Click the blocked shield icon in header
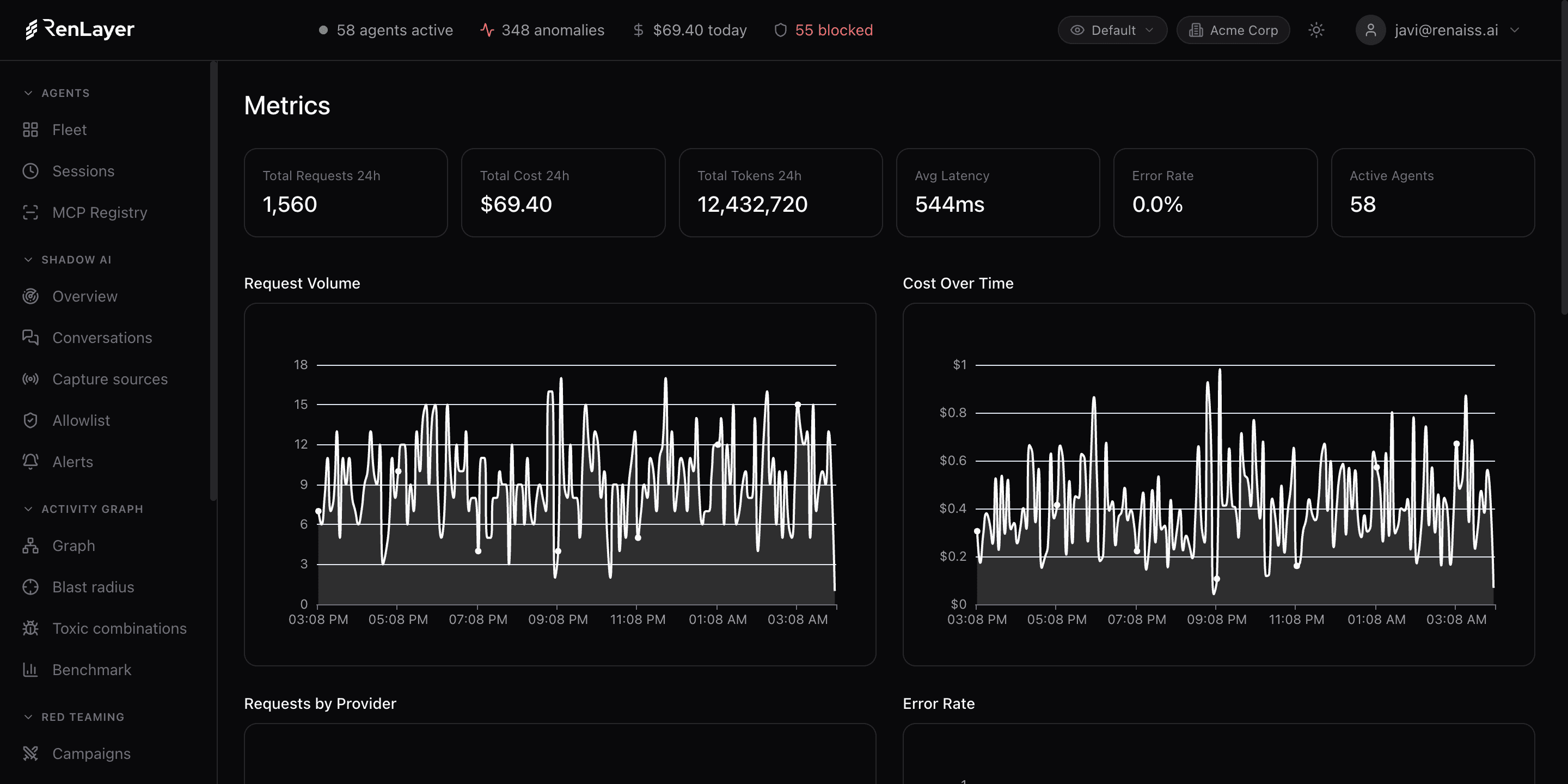The width and height of the screenshot is (1568, 784). tap(780, 30)
